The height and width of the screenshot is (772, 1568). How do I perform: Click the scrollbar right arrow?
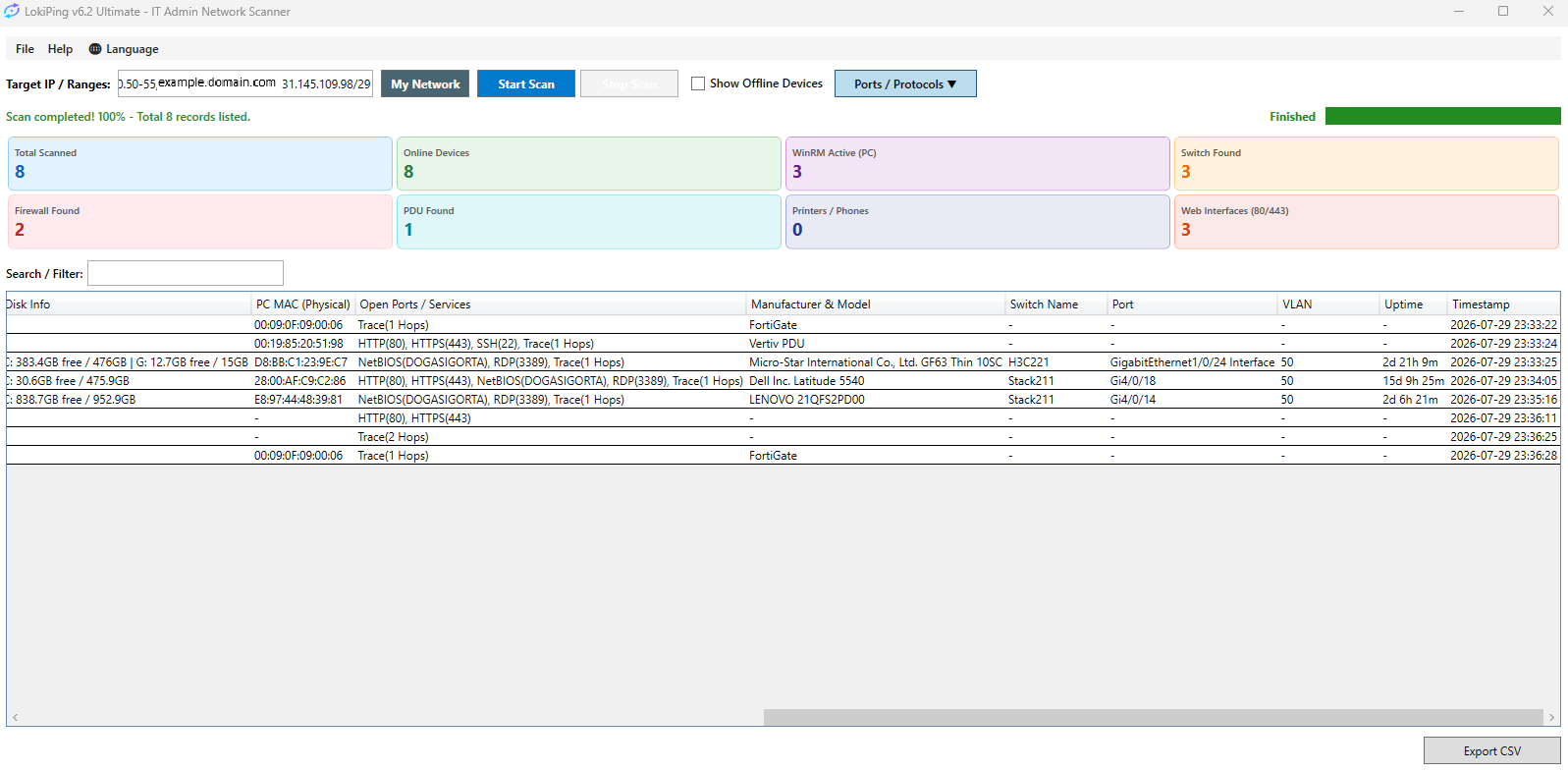point(1551,717)
